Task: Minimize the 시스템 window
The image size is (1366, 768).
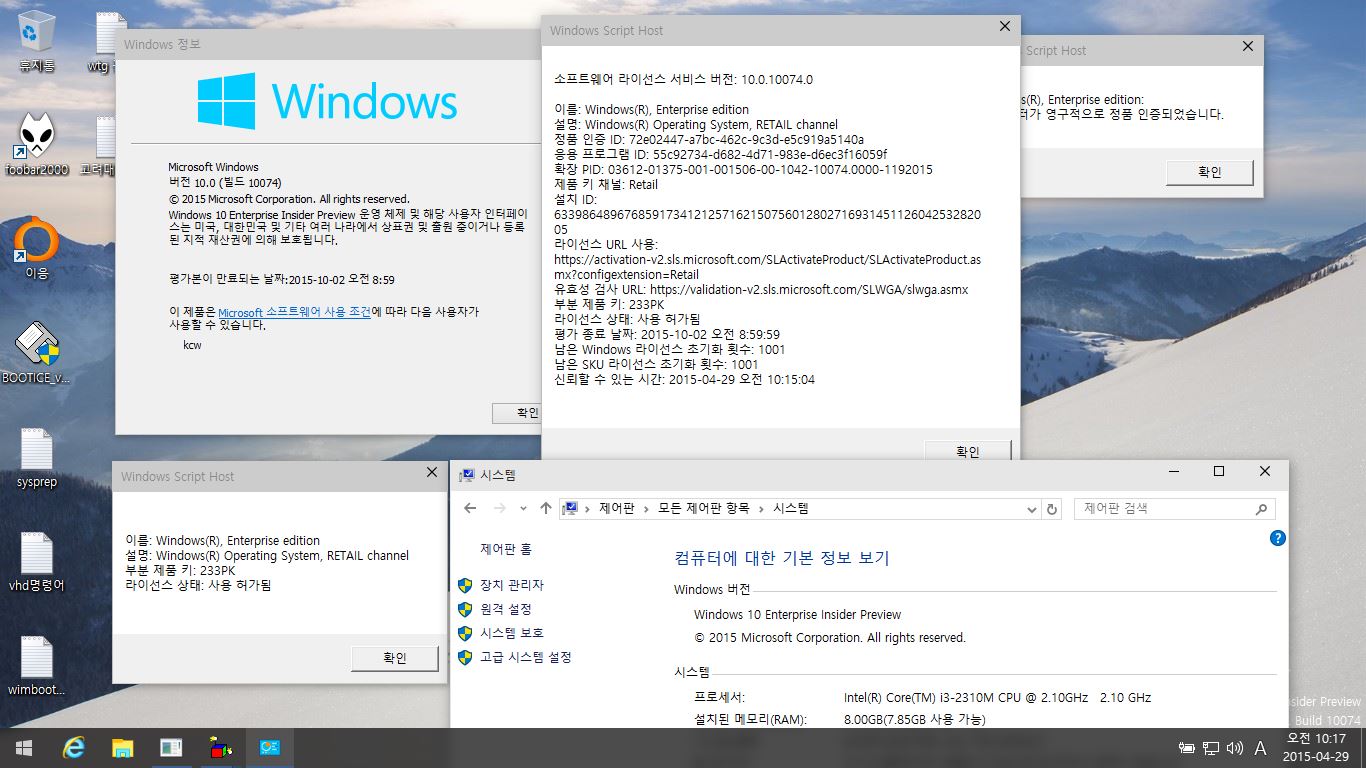Action: 1172,472
